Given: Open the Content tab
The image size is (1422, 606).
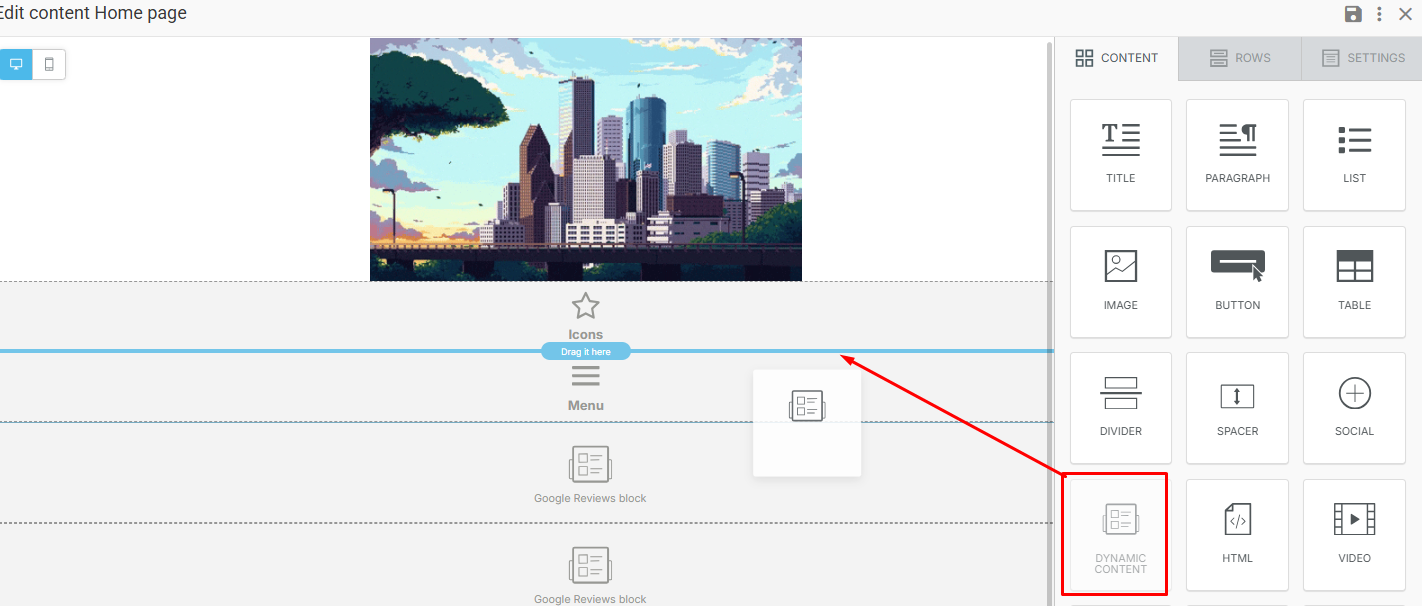Looking at the screenshot, I should coord(1117,58).
